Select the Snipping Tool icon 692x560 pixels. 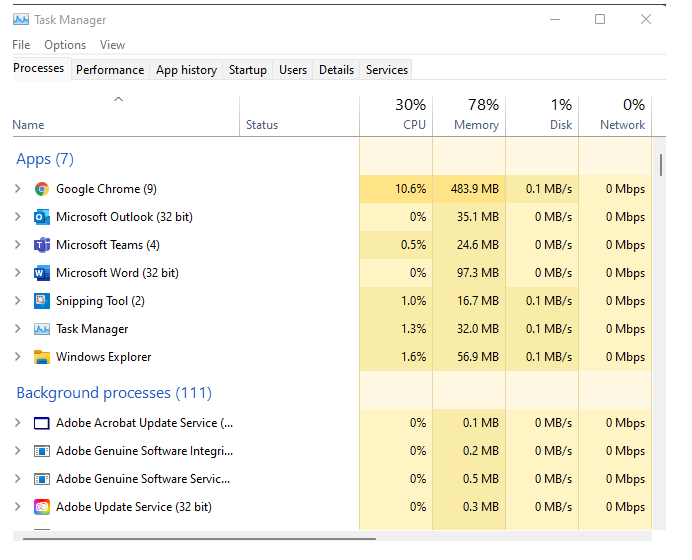[x=41, y=301]
